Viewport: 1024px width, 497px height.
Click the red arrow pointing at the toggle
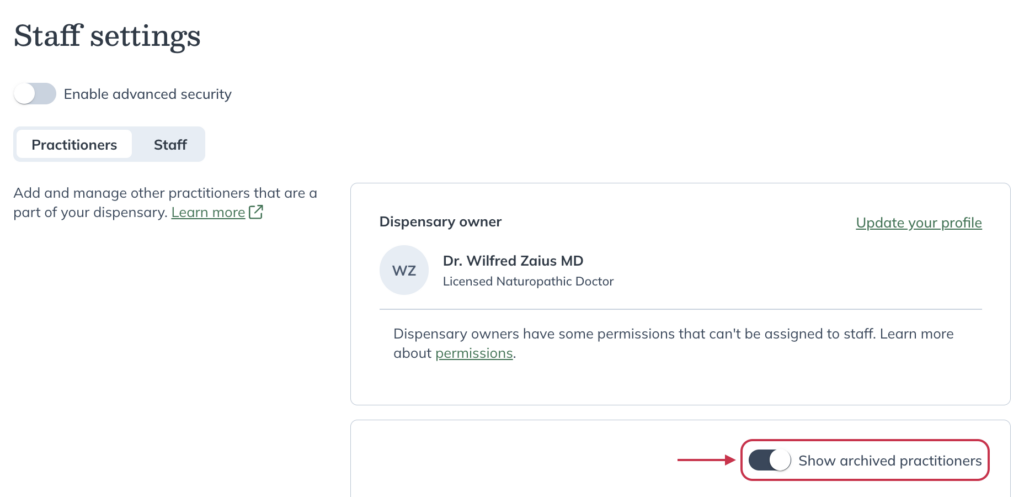(707, 460)
